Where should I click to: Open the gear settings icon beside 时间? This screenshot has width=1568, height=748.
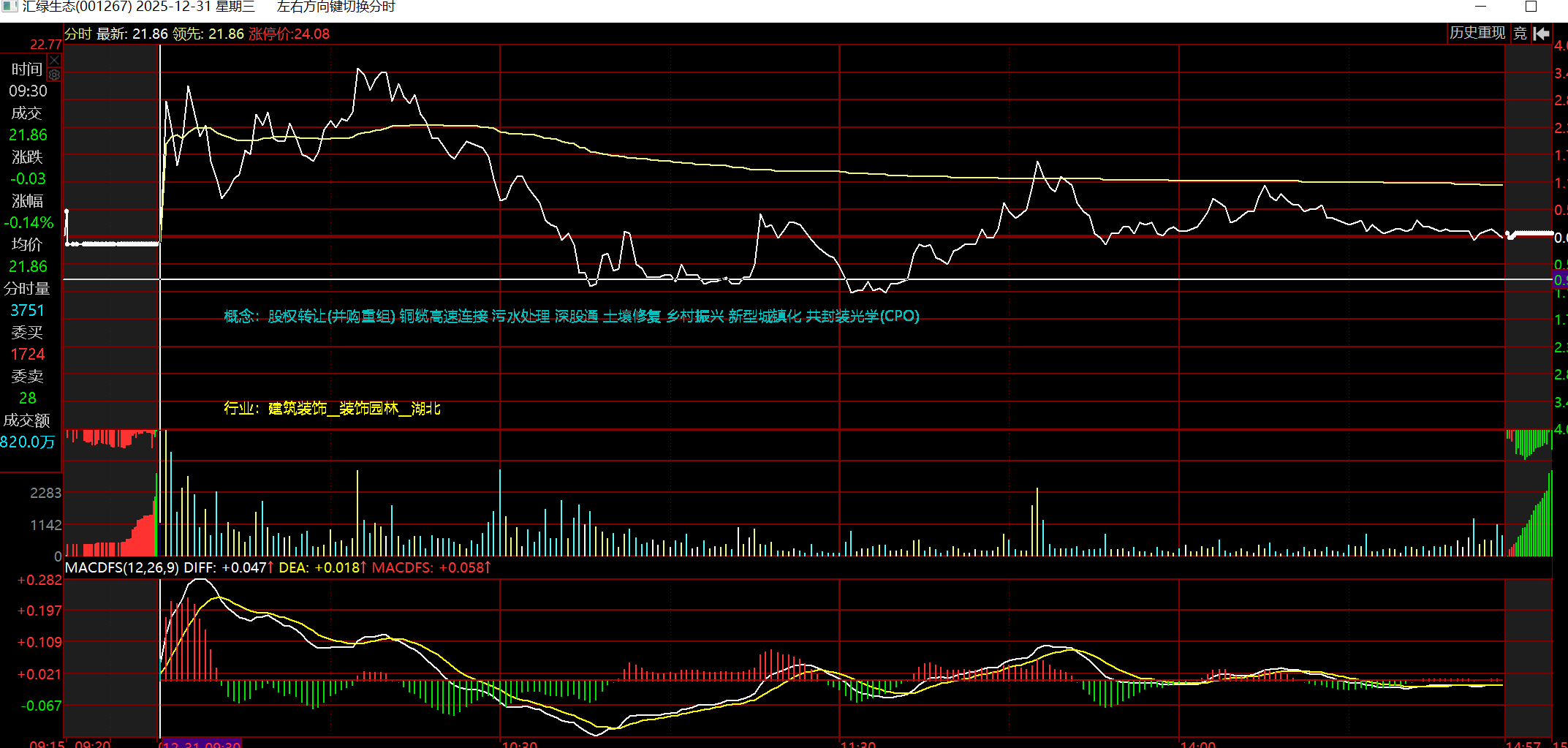[x=54, y=75]
